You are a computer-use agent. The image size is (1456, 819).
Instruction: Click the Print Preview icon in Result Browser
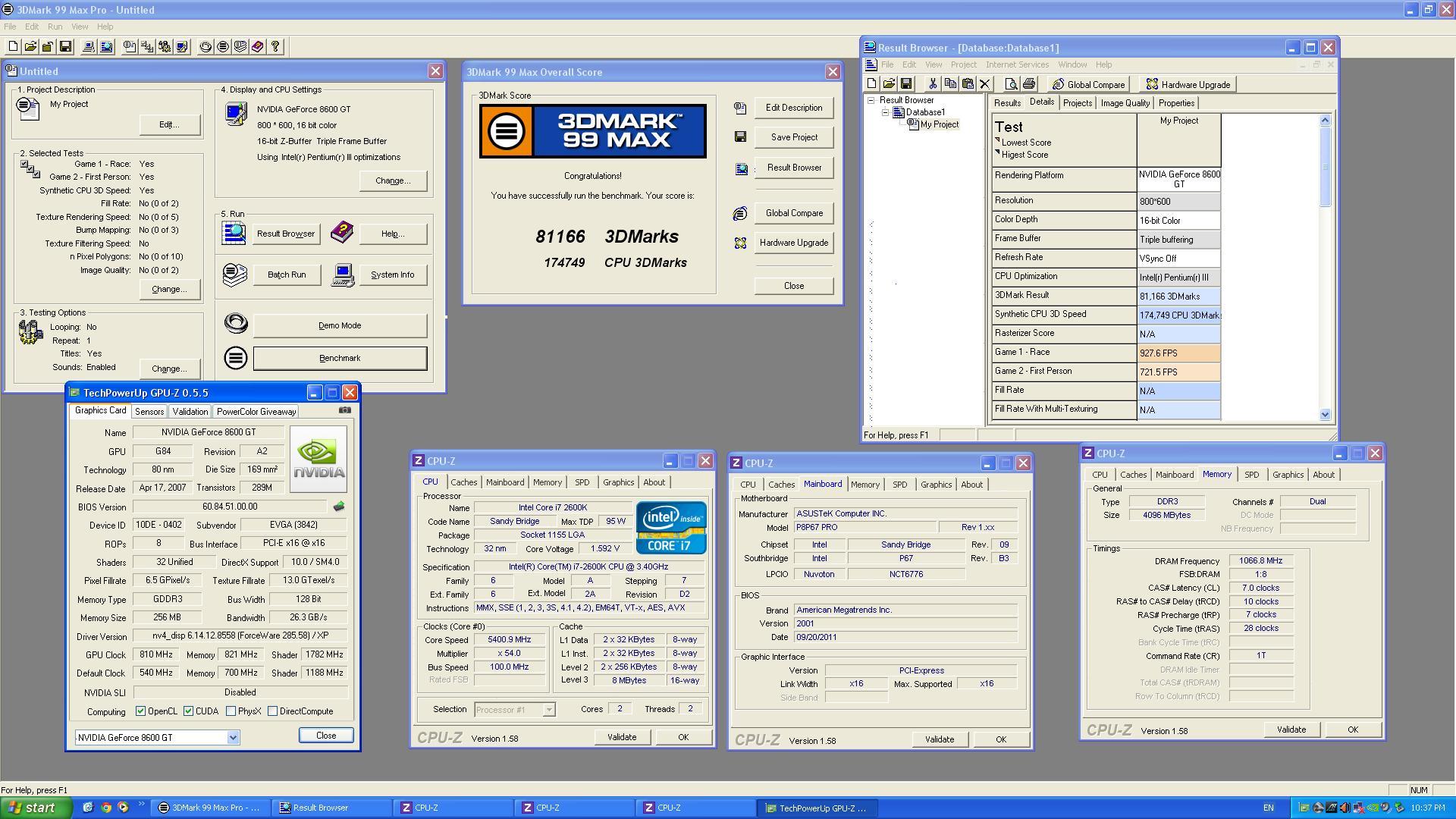pyautogui.click(x=1011, y=84)
